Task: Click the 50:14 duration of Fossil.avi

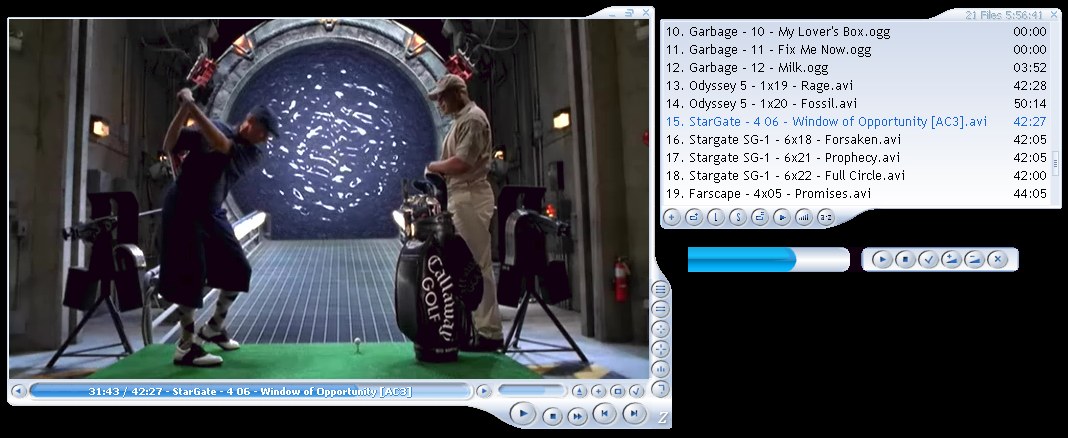Action: point(1030,104)
